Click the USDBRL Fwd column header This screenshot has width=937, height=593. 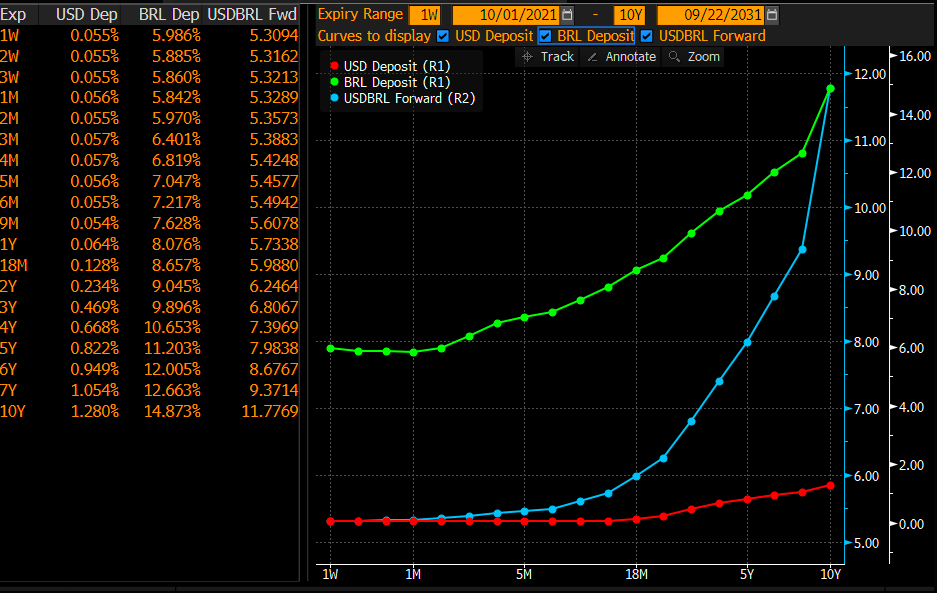[252, 14]
